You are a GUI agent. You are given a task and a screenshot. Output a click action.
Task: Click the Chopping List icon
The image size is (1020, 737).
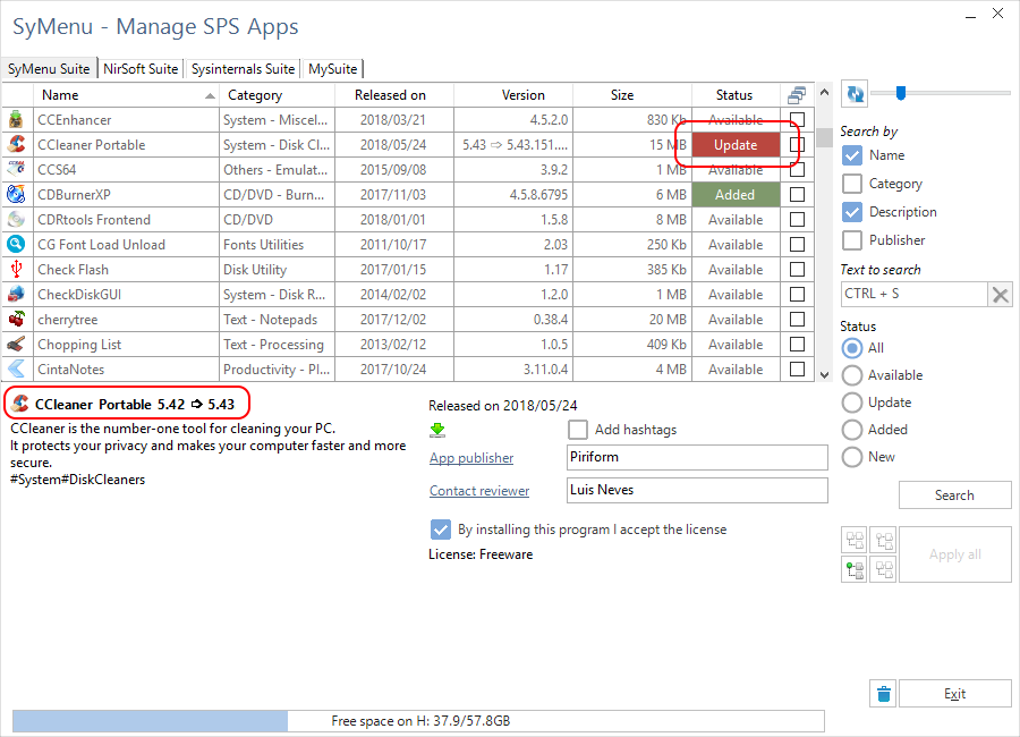click(x=16, y=343)
